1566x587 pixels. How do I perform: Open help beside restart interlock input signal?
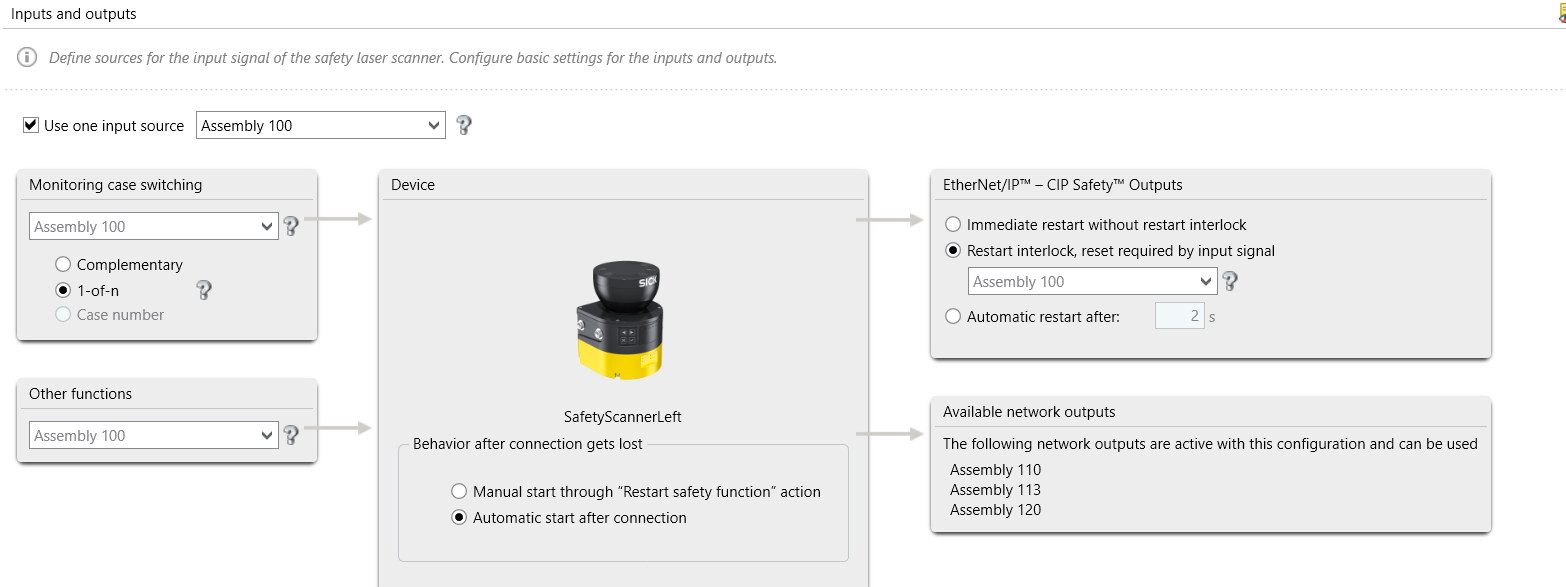click(1230, 281)
